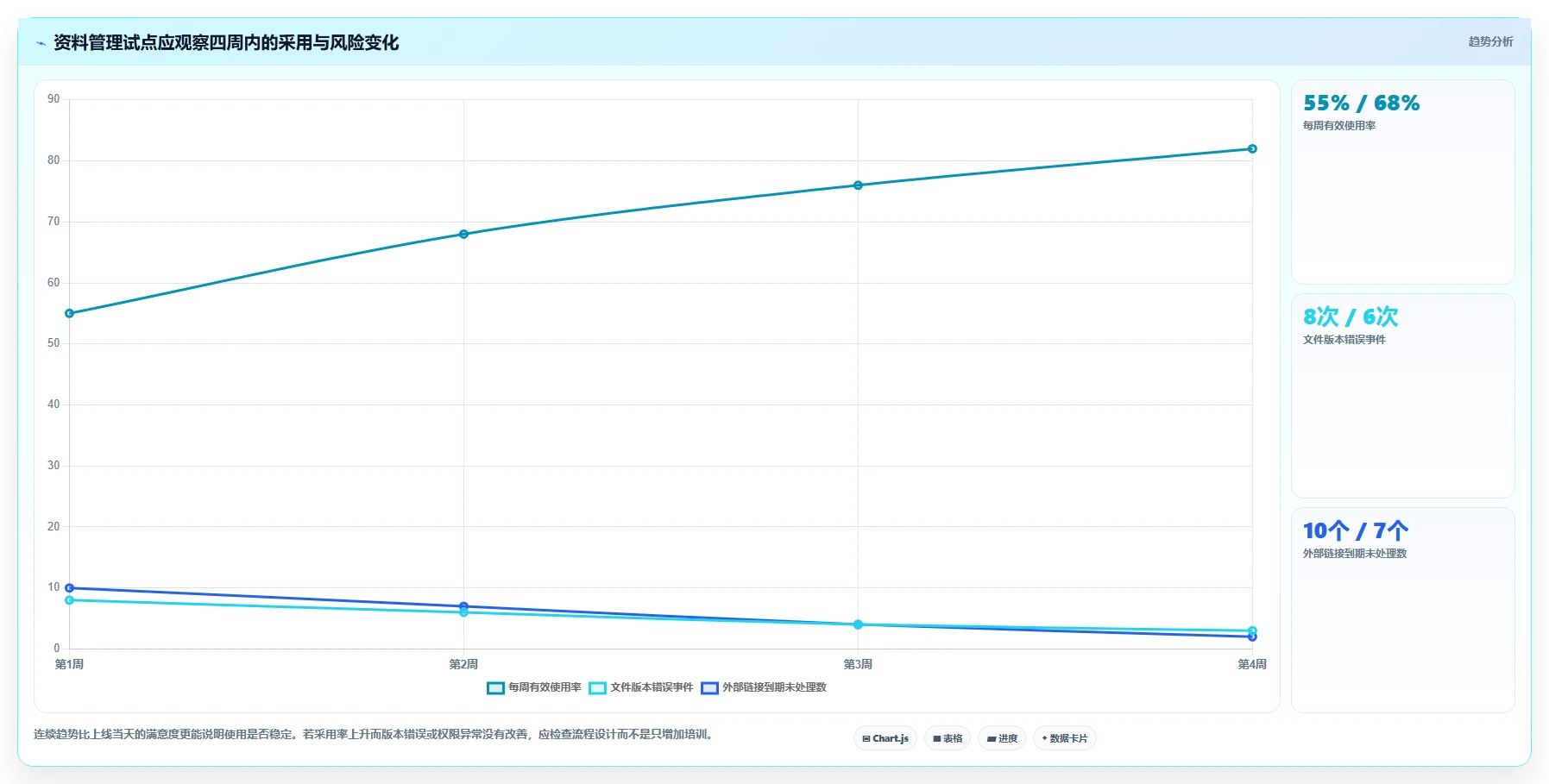1549x784 pixels.
Task: Click the 第2周 x-axis label
Action: pyautogui.click(x=463, y=664)
